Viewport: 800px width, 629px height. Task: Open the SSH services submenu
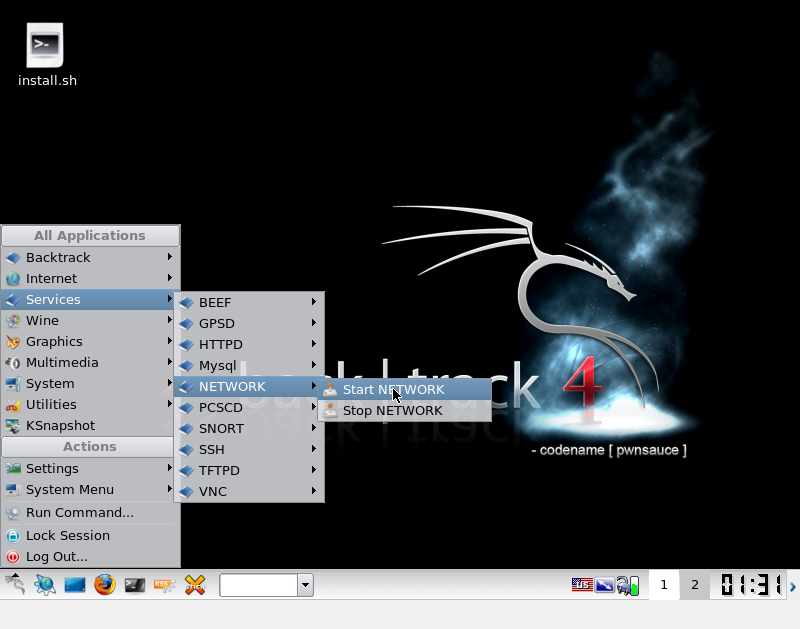(x=249, y=449)
